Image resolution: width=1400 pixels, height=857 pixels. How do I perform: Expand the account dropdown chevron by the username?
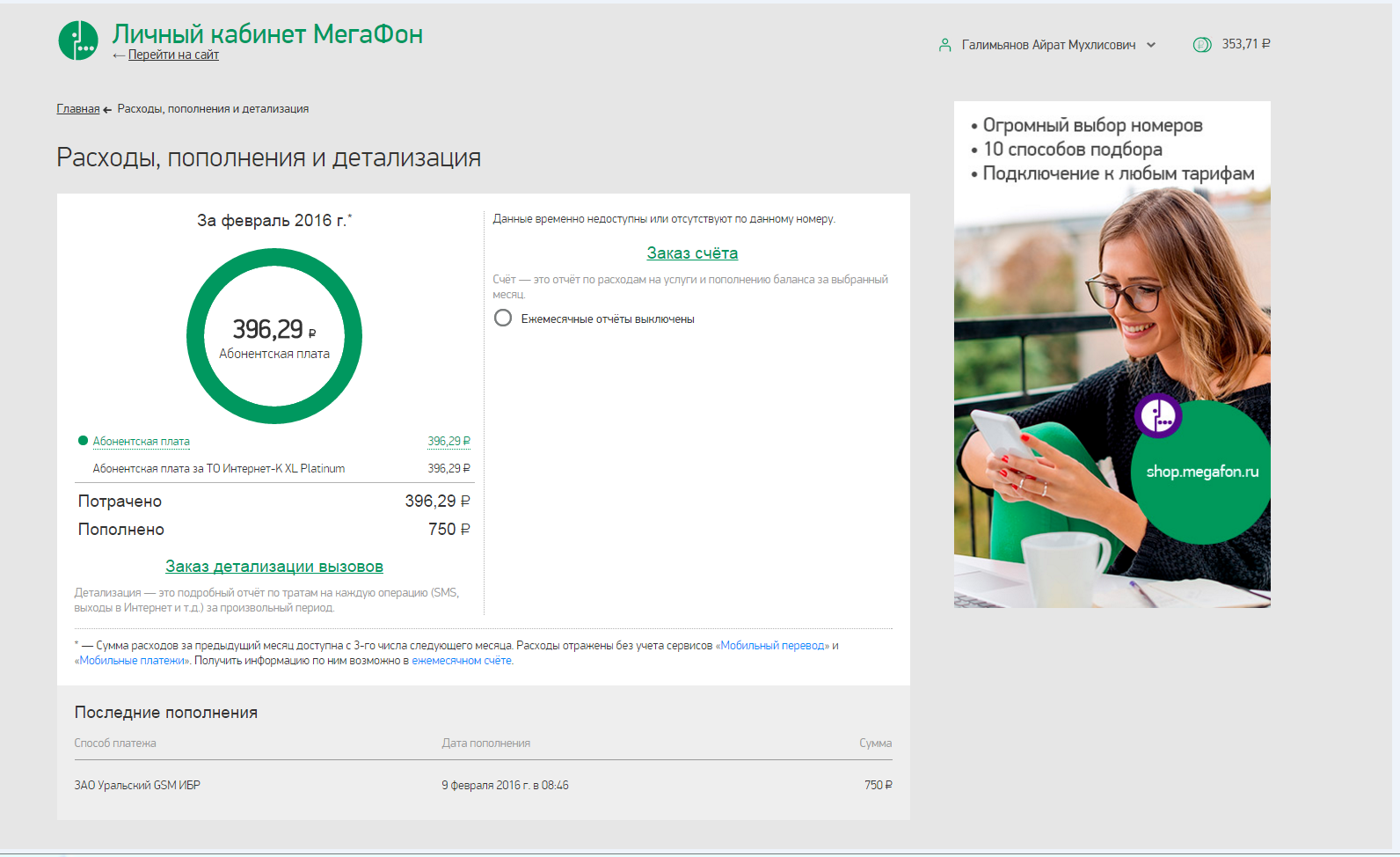coord(1151,45)
